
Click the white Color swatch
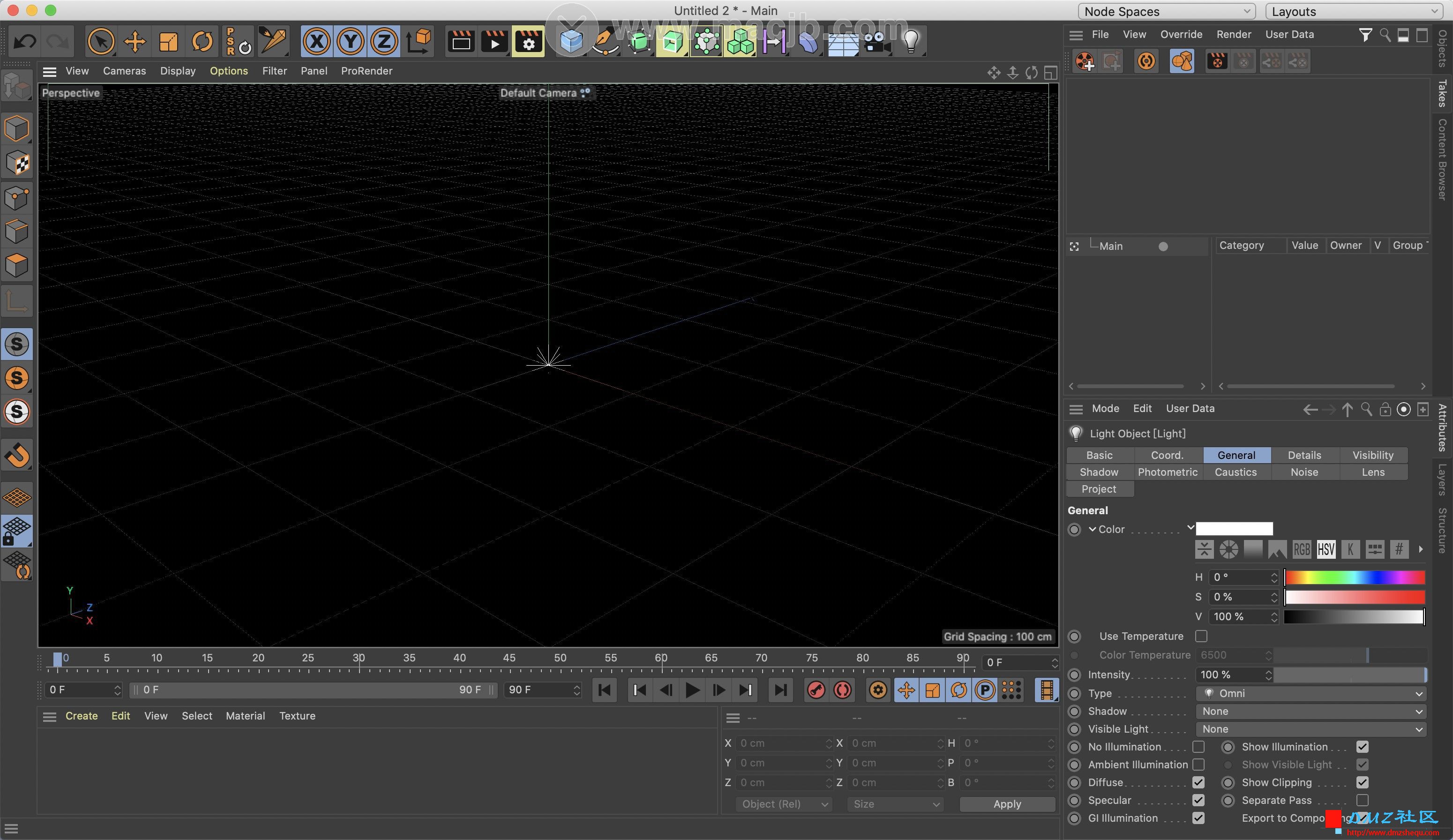coord(1235,529)
